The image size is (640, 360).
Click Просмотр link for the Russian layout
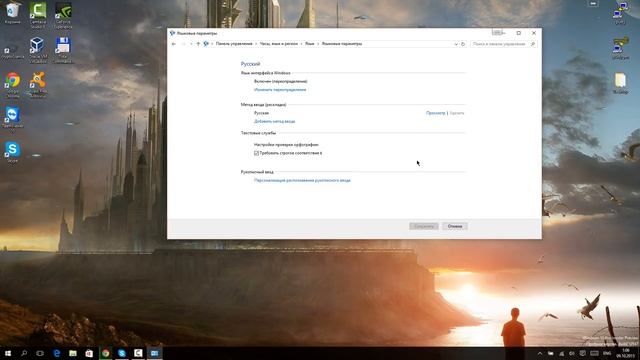click(436, 113)
